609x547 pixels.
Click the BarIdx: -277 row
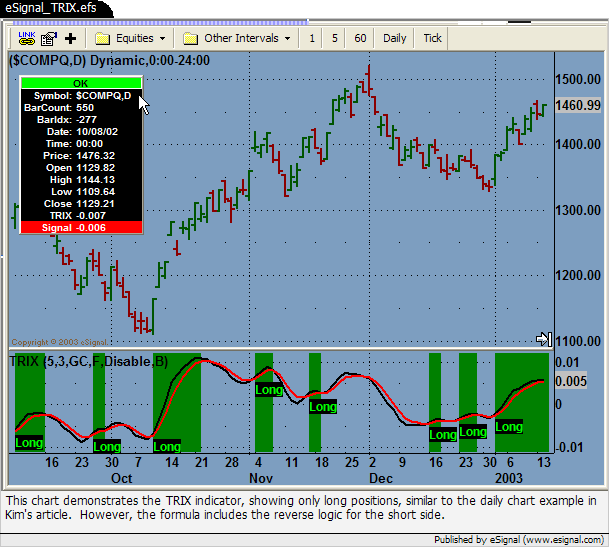(81, 120)
